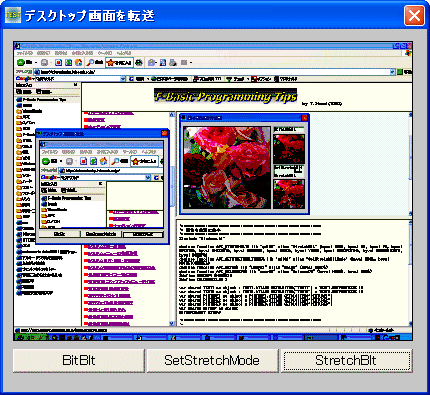
Task: Click the TEST icon in the title bar
Action: [x=13, y=15]
